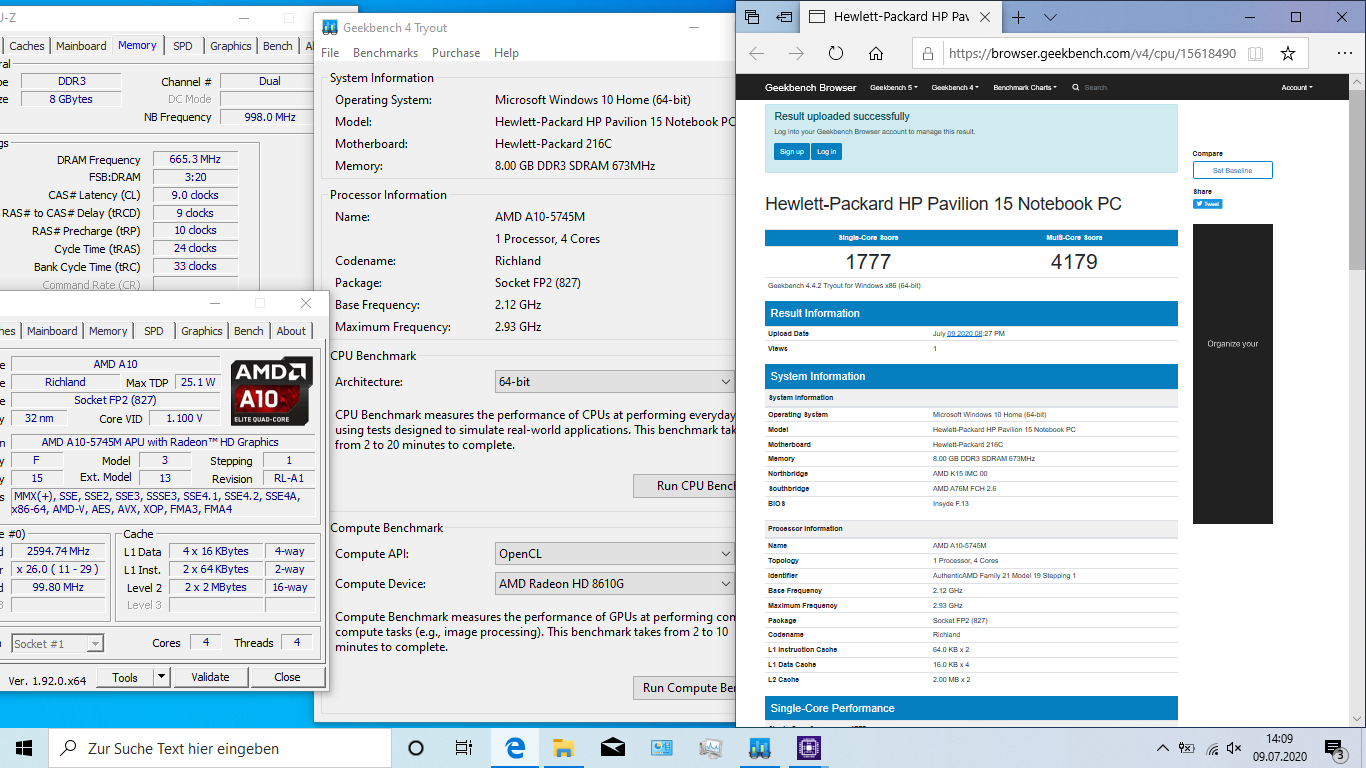
Task: Launch the Mail app from the taskbar
Action: 613,748
